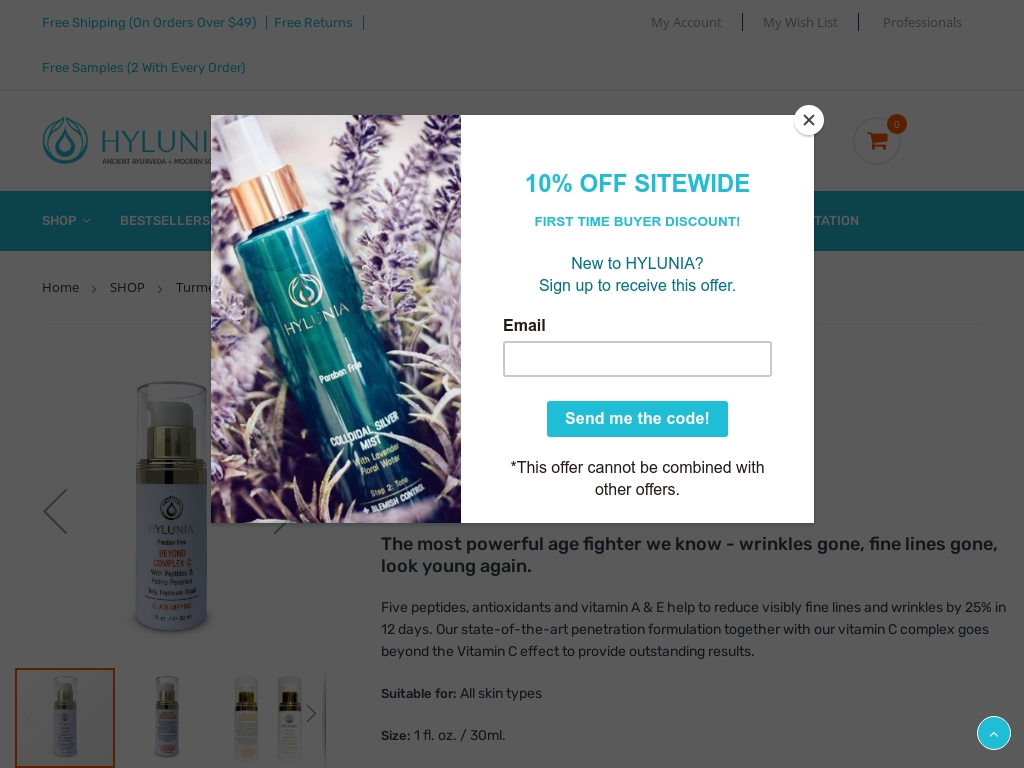Expand the SHOP dropdown menu
The width and height of the screenshot is (1024, 768).
click(66, 221)
